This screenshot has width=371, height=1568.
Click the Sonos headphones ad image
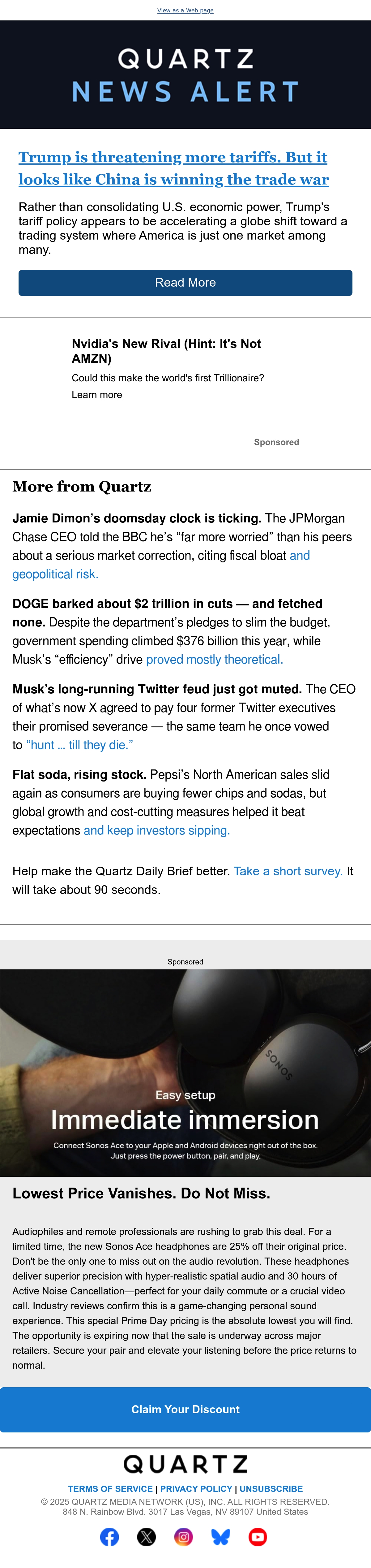click(185, 1072)
